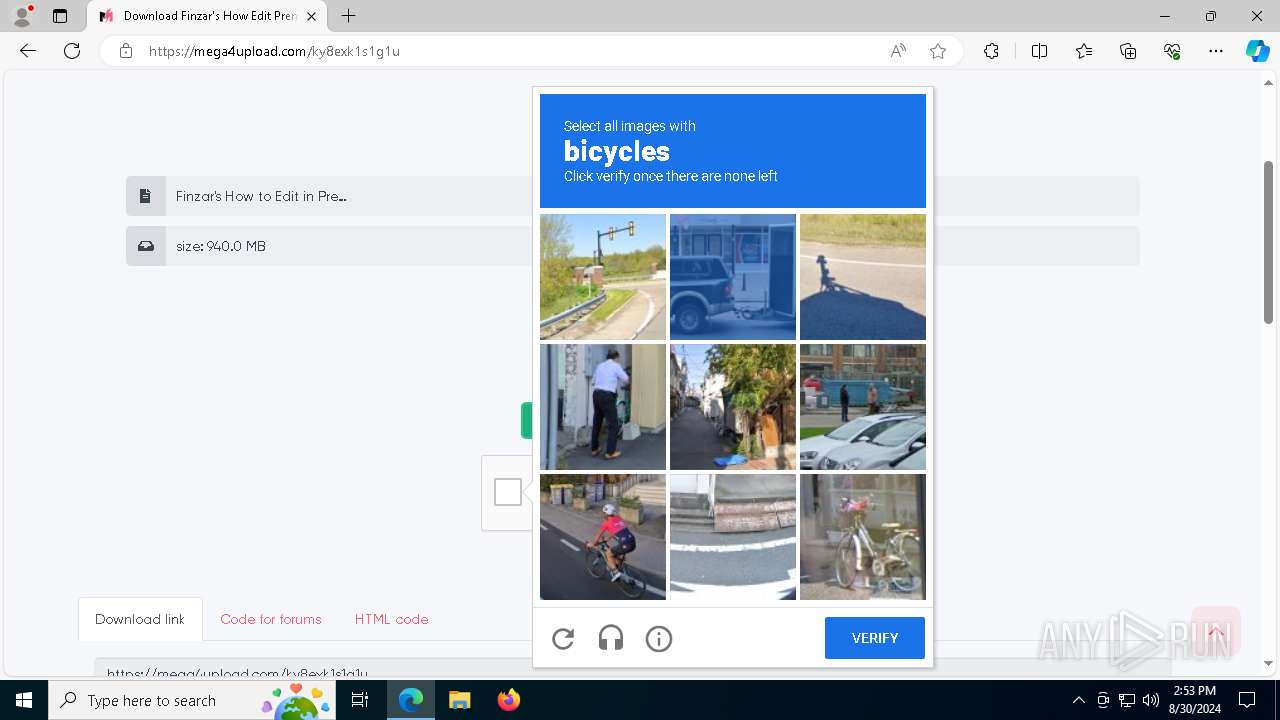Viewport: 1280px width, 720px height.
Task: Click the scrollbar down arrow
Action: click(1269, 663)
